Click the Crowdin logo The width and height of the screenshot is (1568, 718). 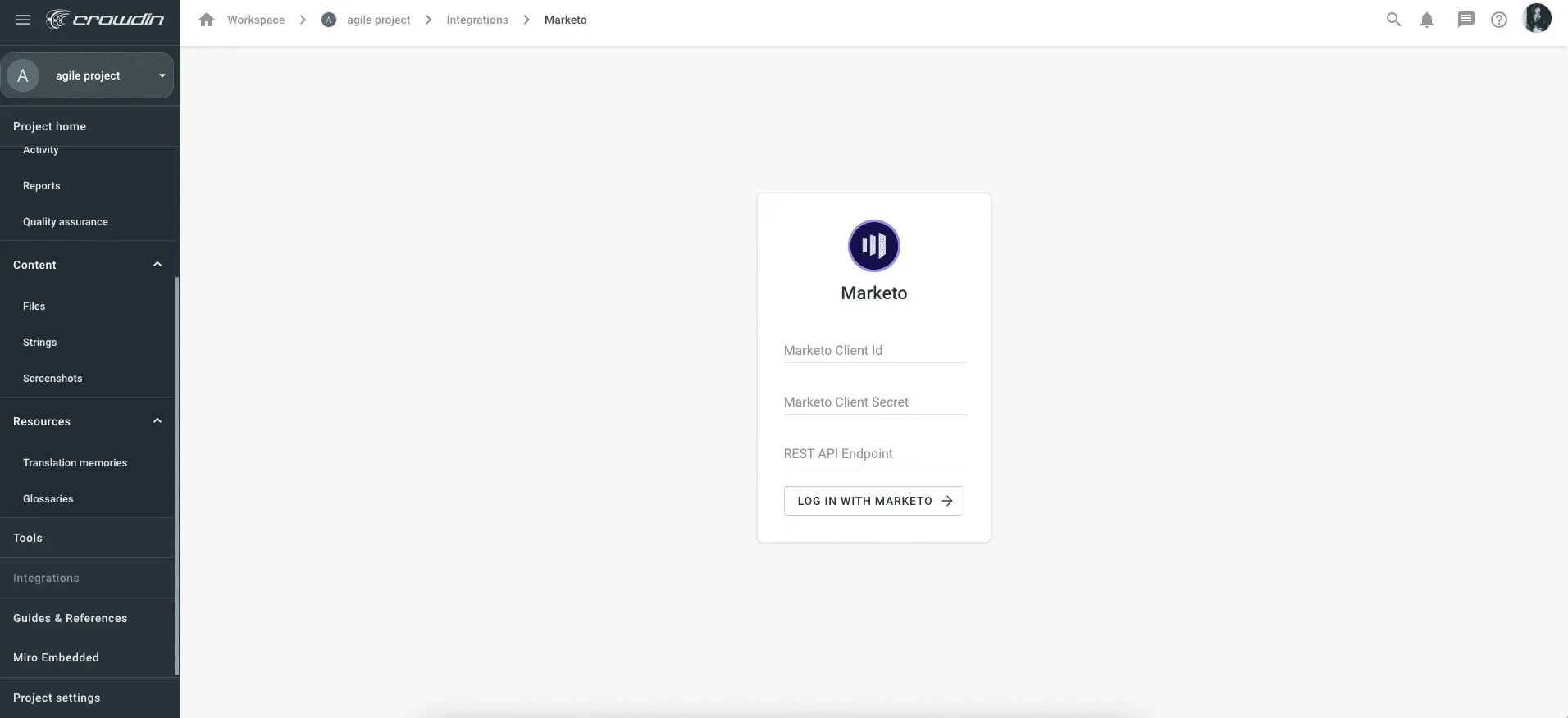click(105, 20)
